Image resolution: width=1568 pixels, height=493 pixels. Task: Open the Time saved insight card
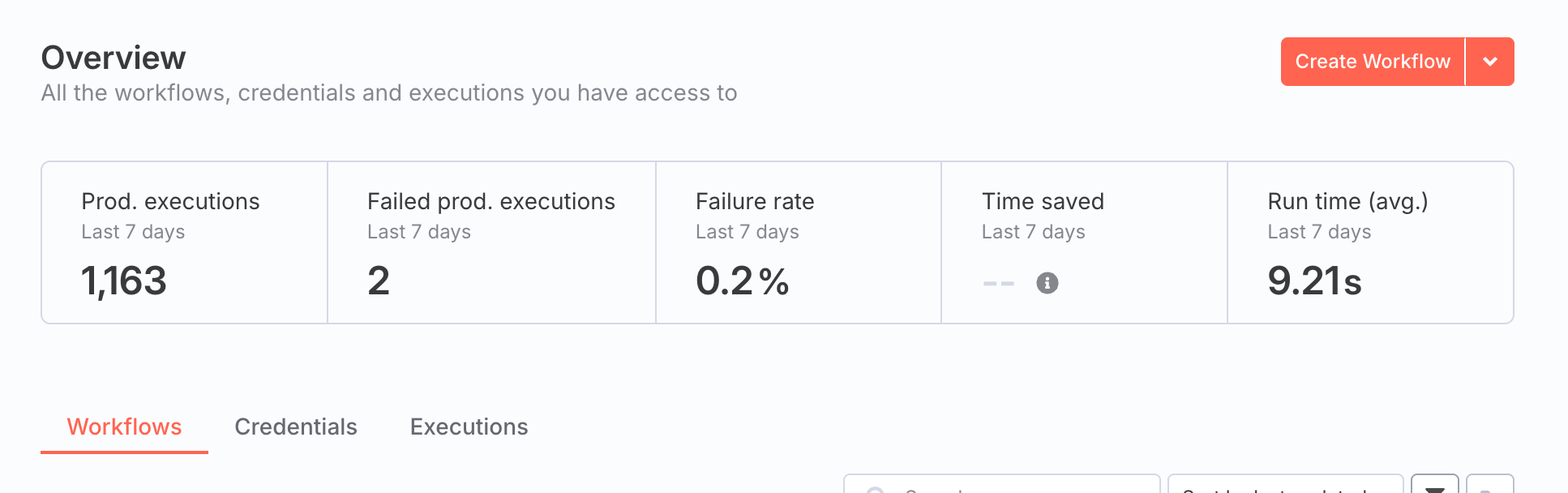click(1084, 242)
